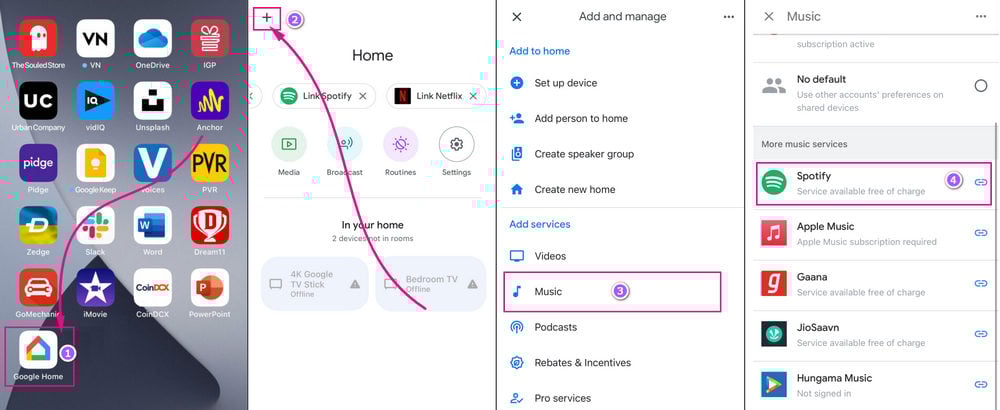Open the Microsoft Word app
The height and width of the screenshot is (410, 1000).
point(152,225)
